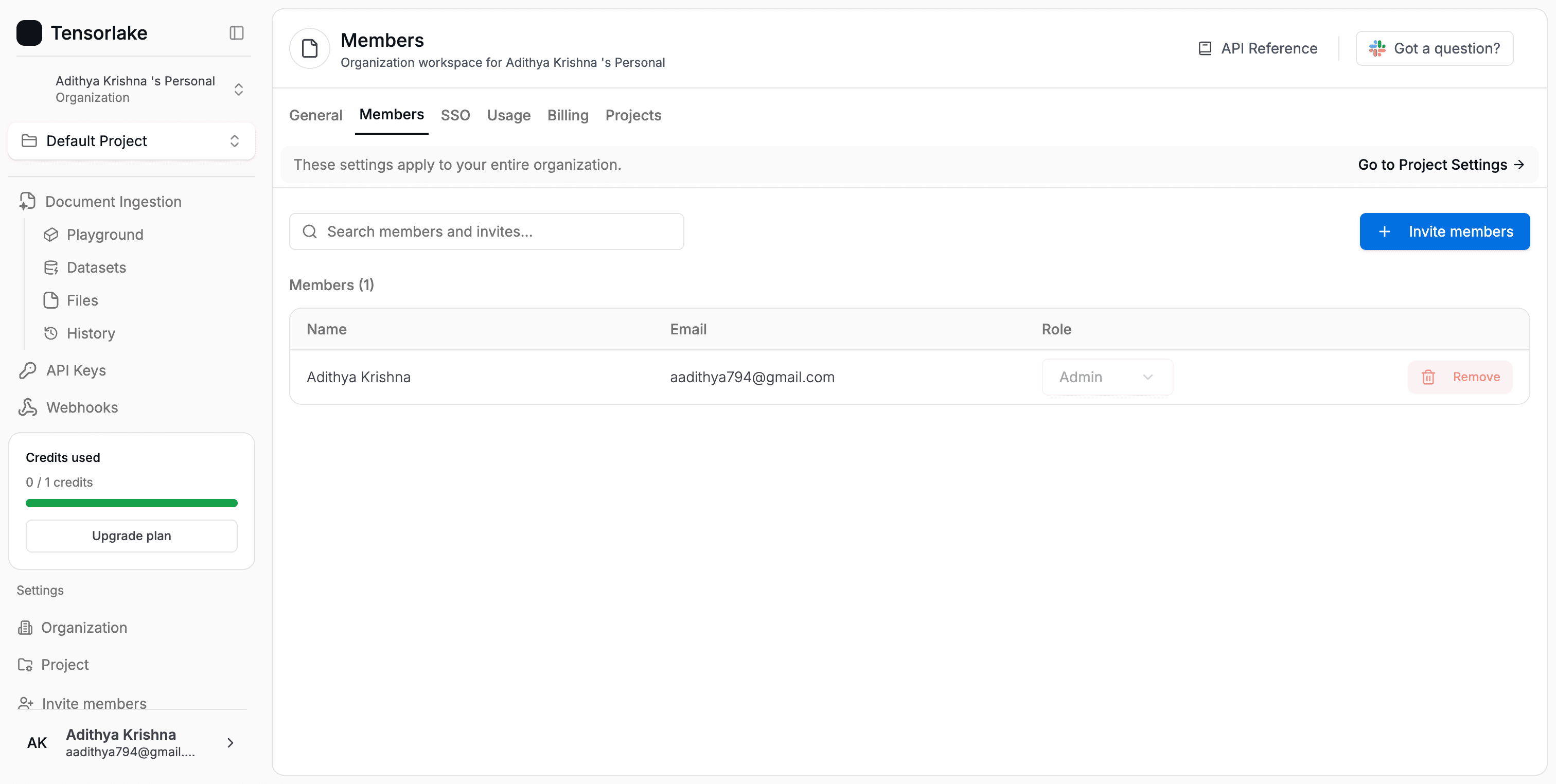Click the chevron in Admin role dropdown

click(1147, 377)
